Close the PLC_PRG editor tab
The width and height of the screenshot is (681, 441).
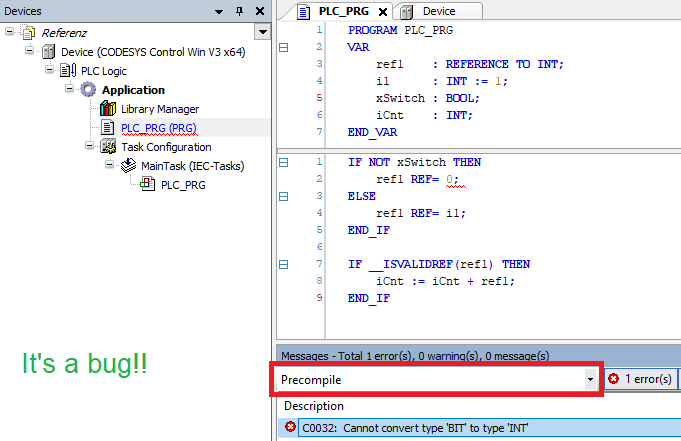click(x=383, y=12)
